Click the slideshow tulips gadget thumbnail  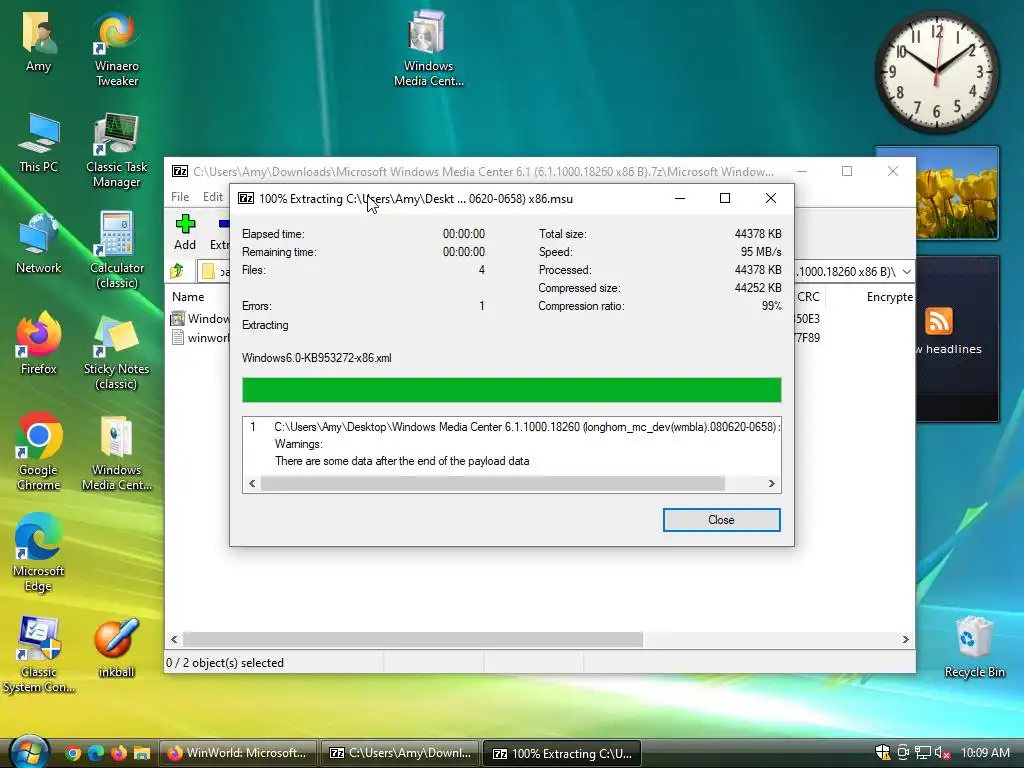pos(957,193)
